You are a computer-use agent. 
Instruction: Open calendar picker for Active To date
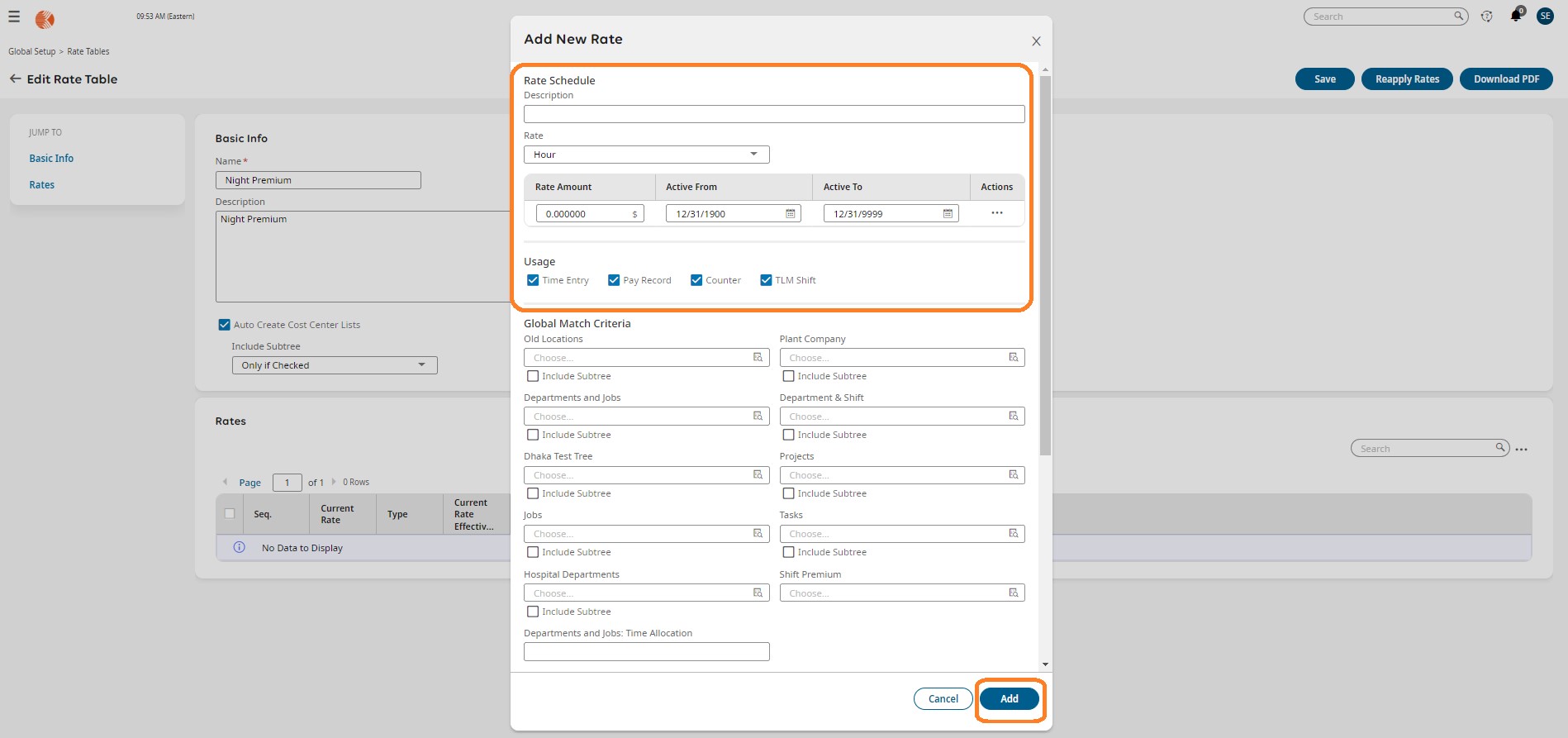(x=948, y=214)
